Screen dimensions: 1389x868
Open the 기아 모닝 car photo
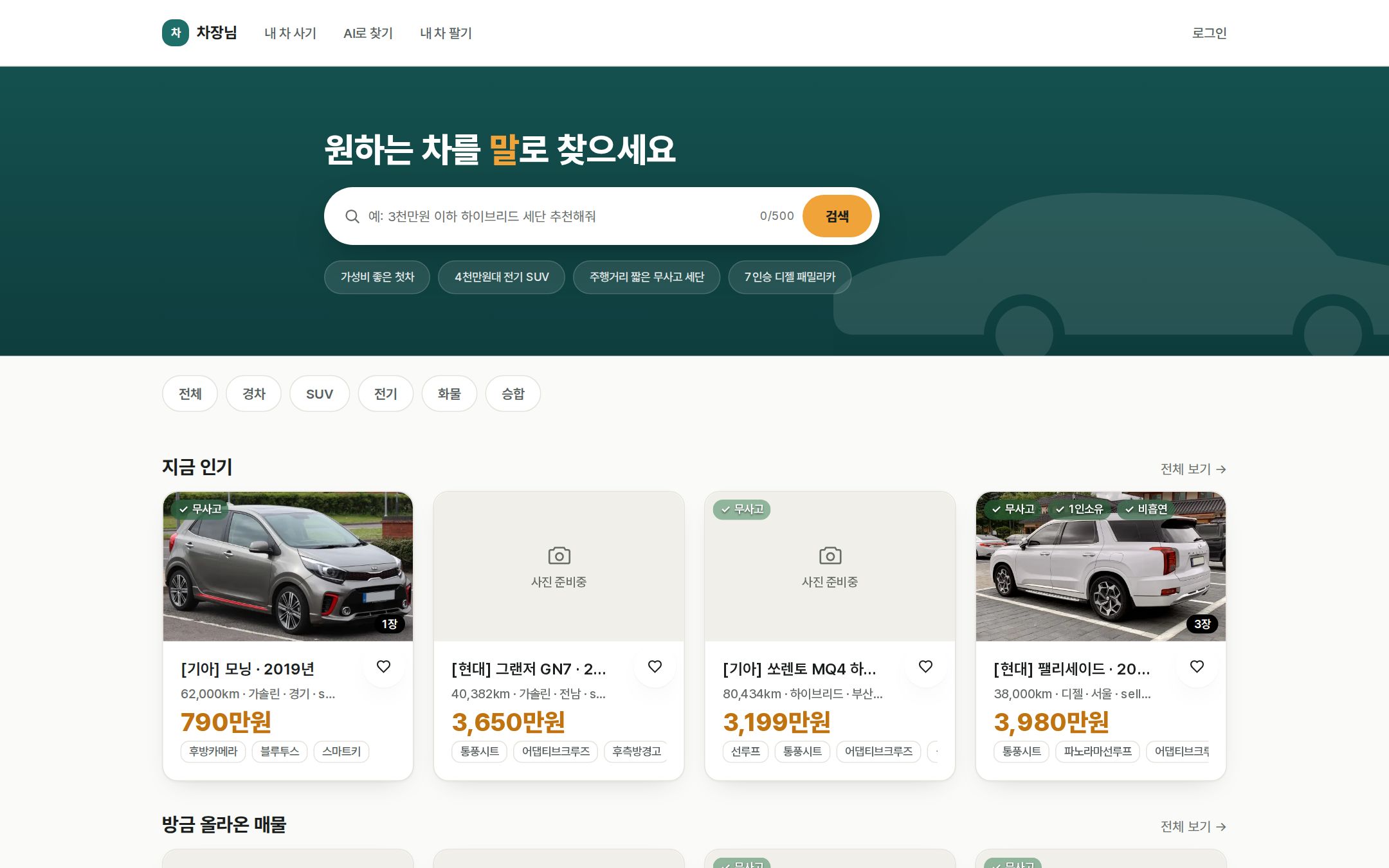click(288, 566)
